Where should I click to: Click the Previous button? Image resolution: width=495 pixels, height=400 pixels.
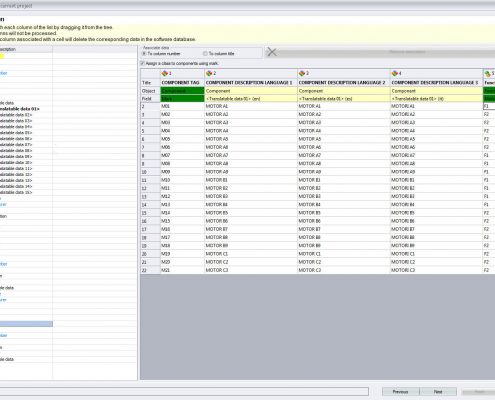401,392
